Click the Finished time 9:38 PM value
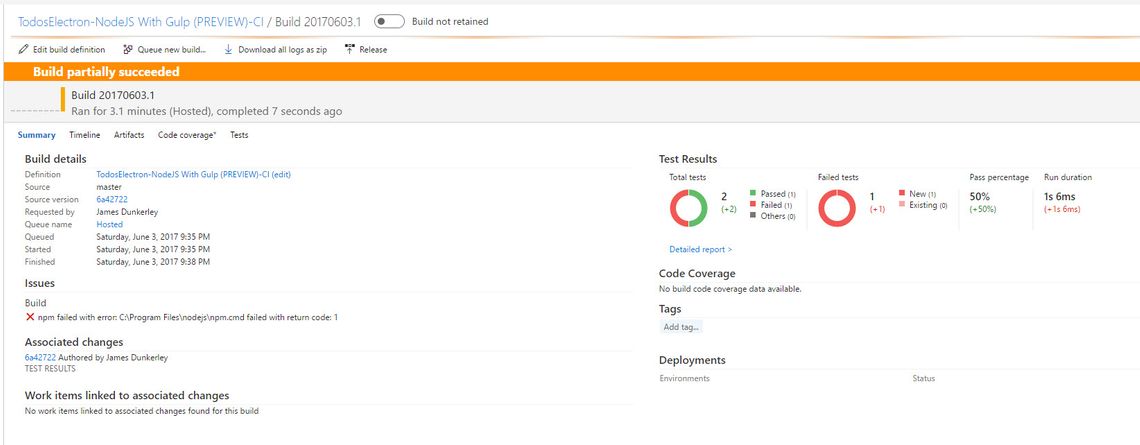This screenshot has width=1140, height=445. 153,262
